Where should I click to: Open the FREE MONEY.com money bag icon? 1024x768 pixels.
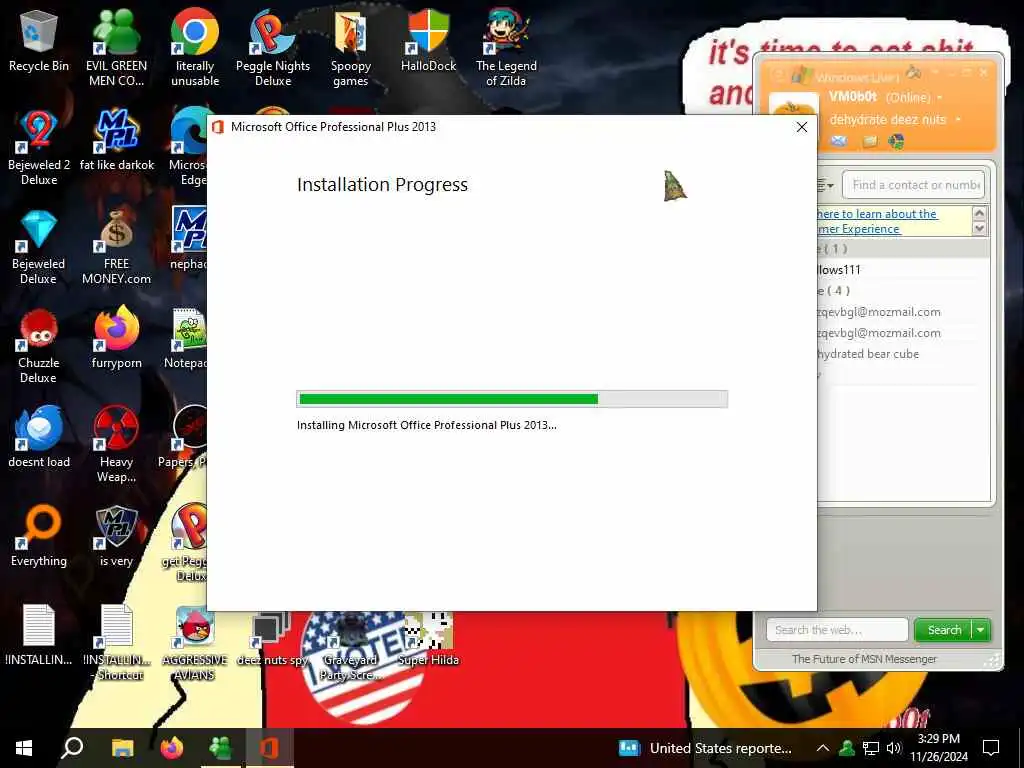pyautogui.click(x=116, y=247)
